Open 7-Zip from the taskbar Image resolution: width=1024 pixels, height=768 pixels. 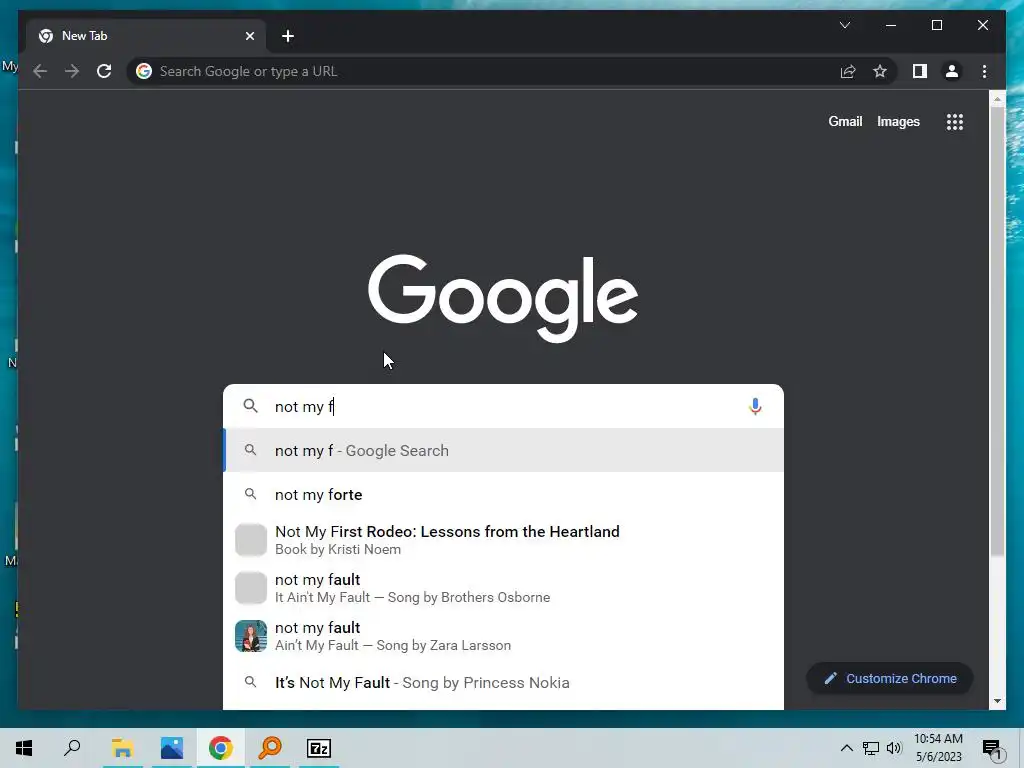319,748
